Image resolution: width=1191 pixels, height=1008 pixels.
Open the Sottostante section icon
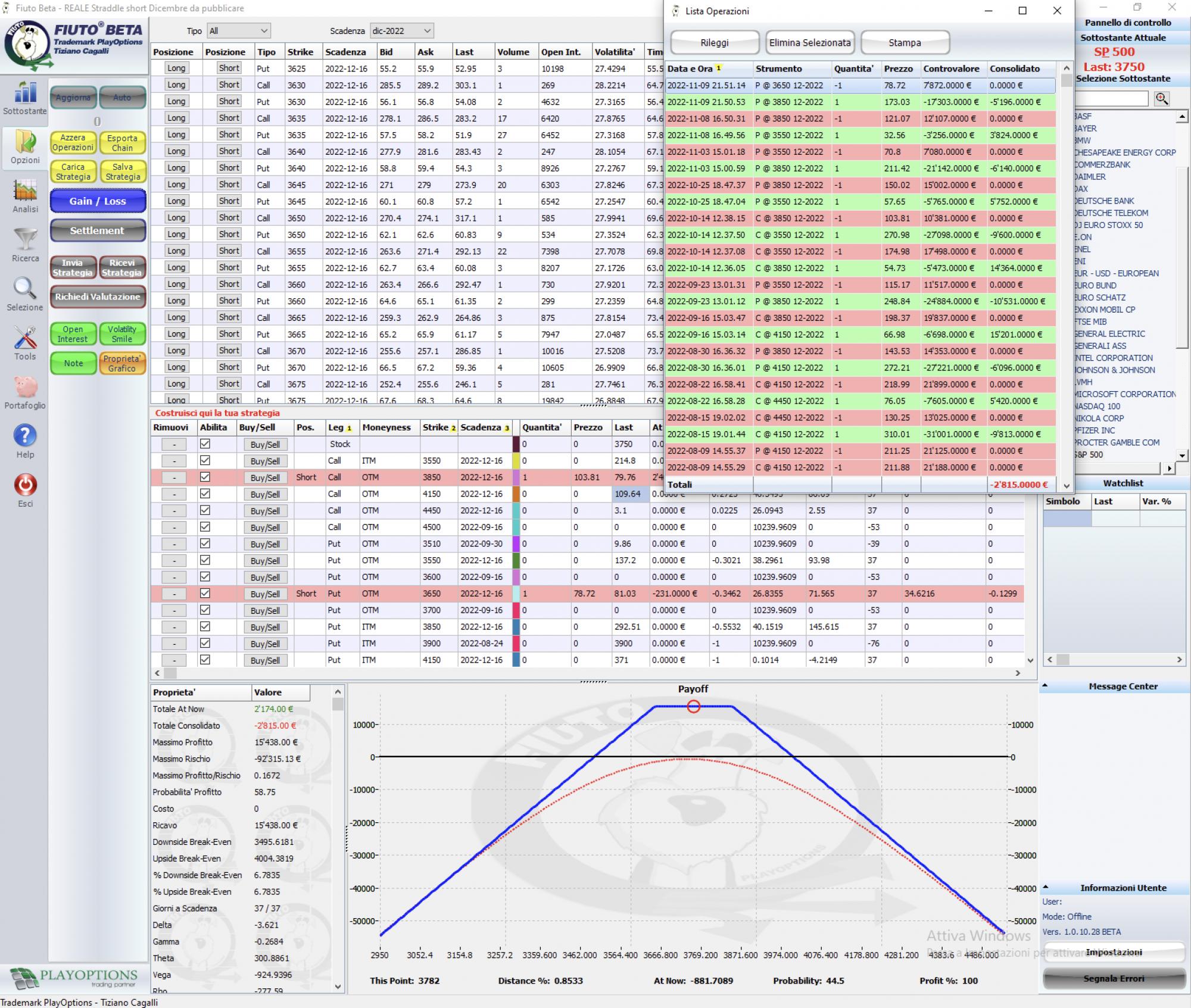[24, 93]
